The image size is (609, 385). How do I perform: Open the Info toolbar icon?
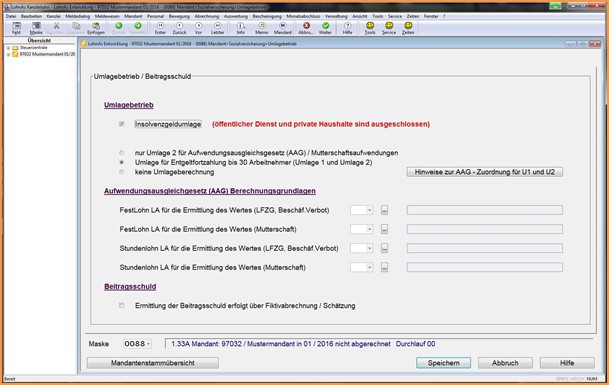[241, 28]
